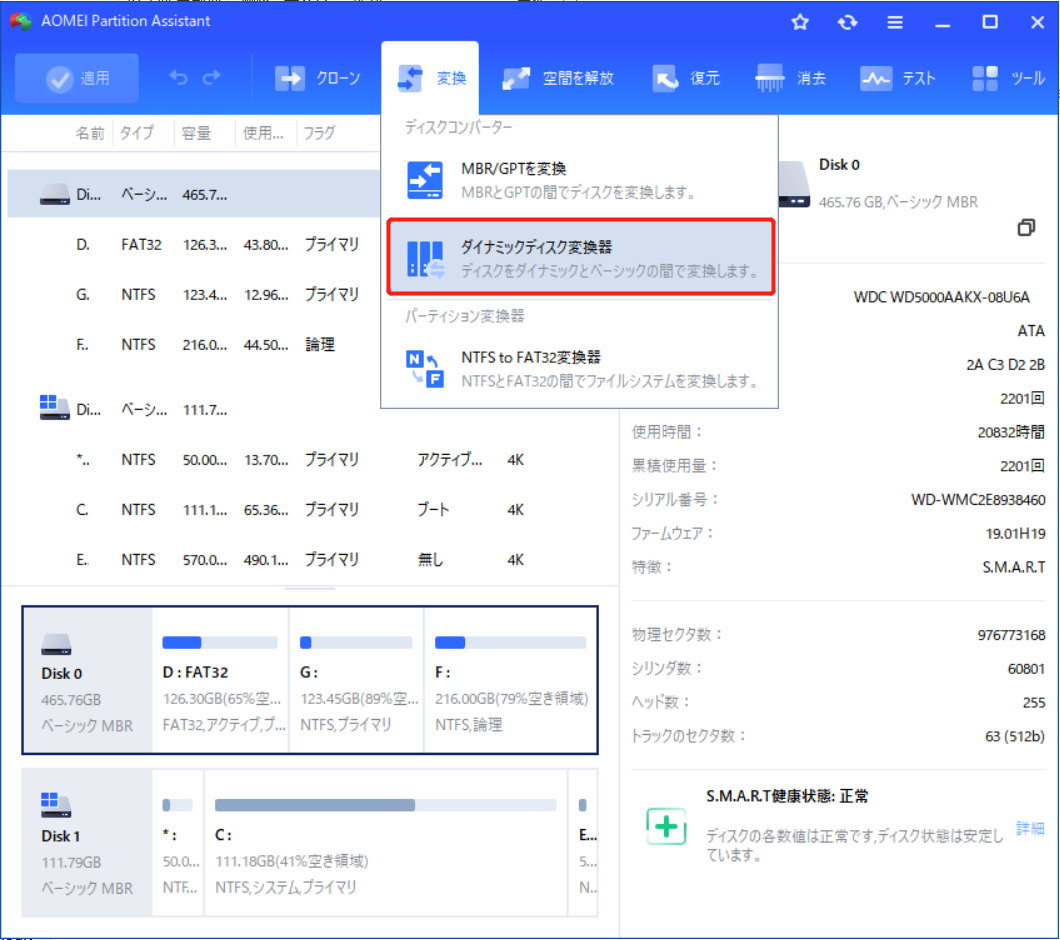Open the hamburger menu icon
The image size is (1060, 940).
tap(895, 22)
